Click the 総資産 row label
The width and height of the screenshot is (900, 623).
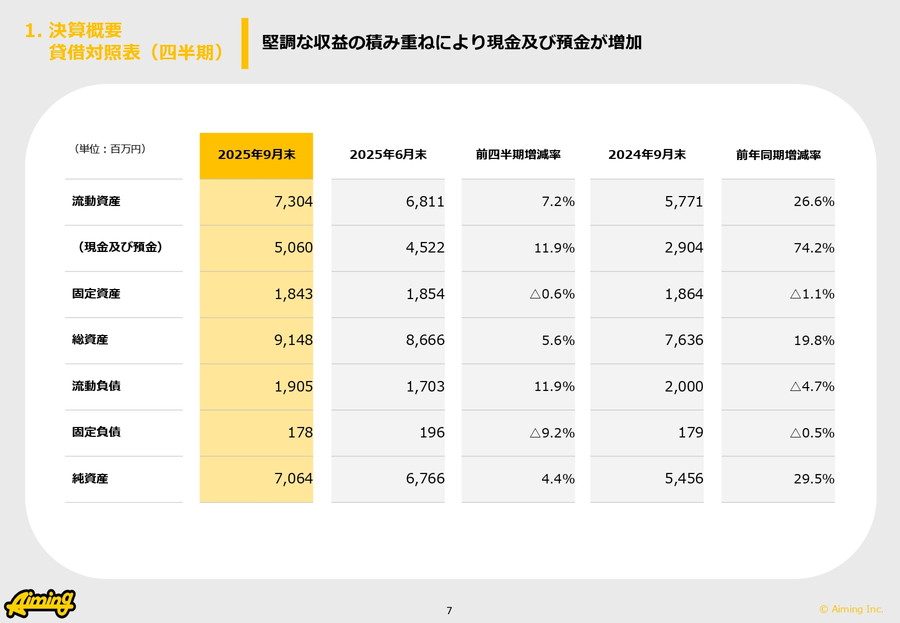pos(90,340)
